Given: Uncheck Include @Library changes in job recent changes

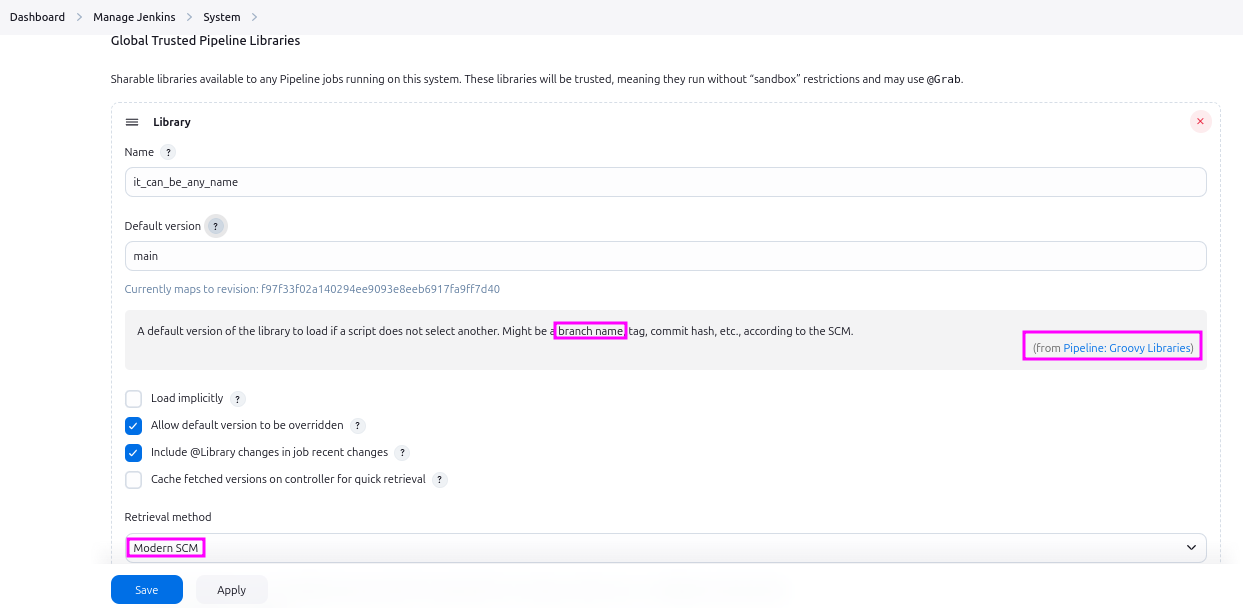Looking at the screenshot, I should point(134,453).
